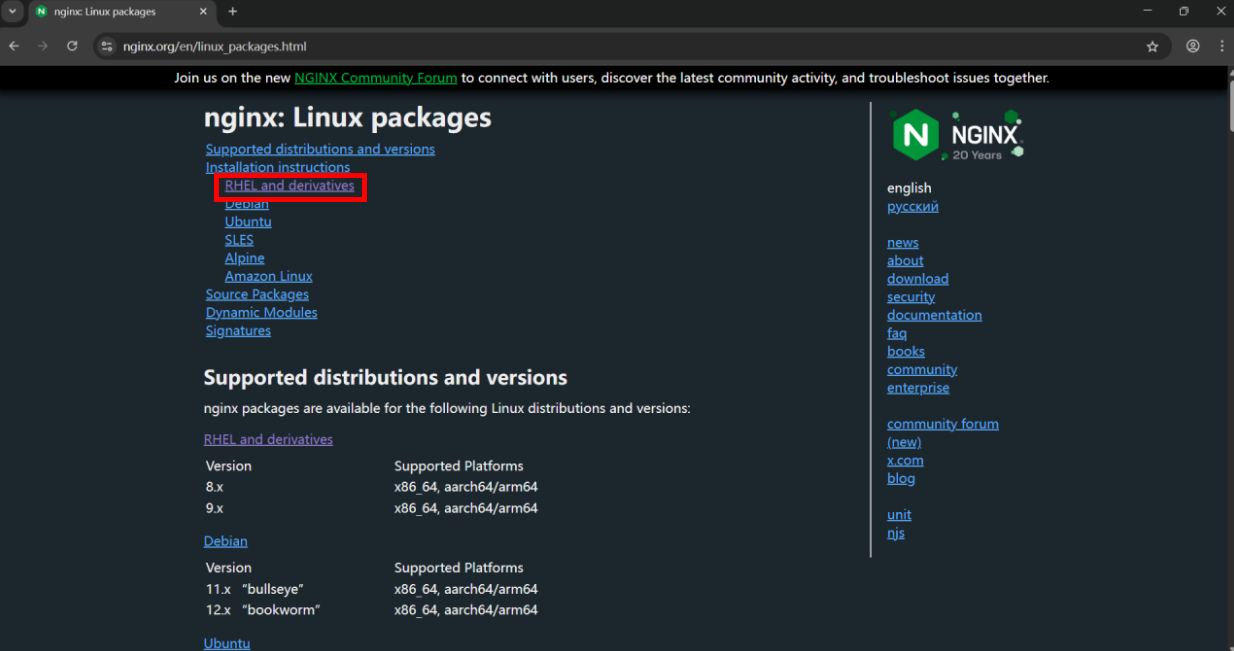Open njs link in sidebar
The height and width of the screenshot is (651, 1234).
click(x=896, y=533)
